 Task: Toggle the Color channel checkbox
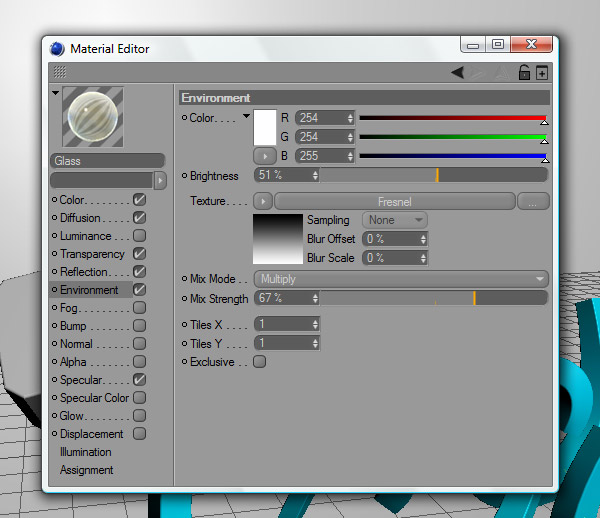[140, 199]
